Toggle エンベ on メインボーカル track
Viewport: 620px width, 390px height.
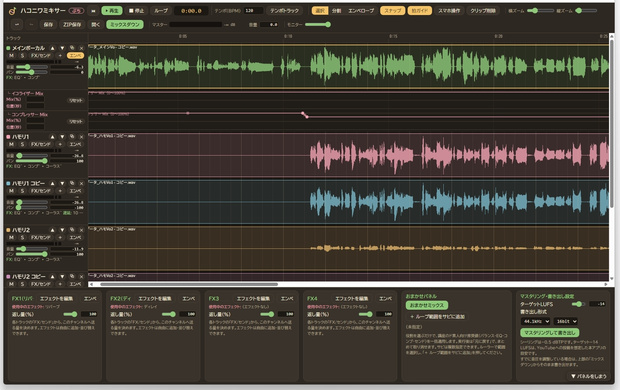pyautogui.click(x=75, y=56)
